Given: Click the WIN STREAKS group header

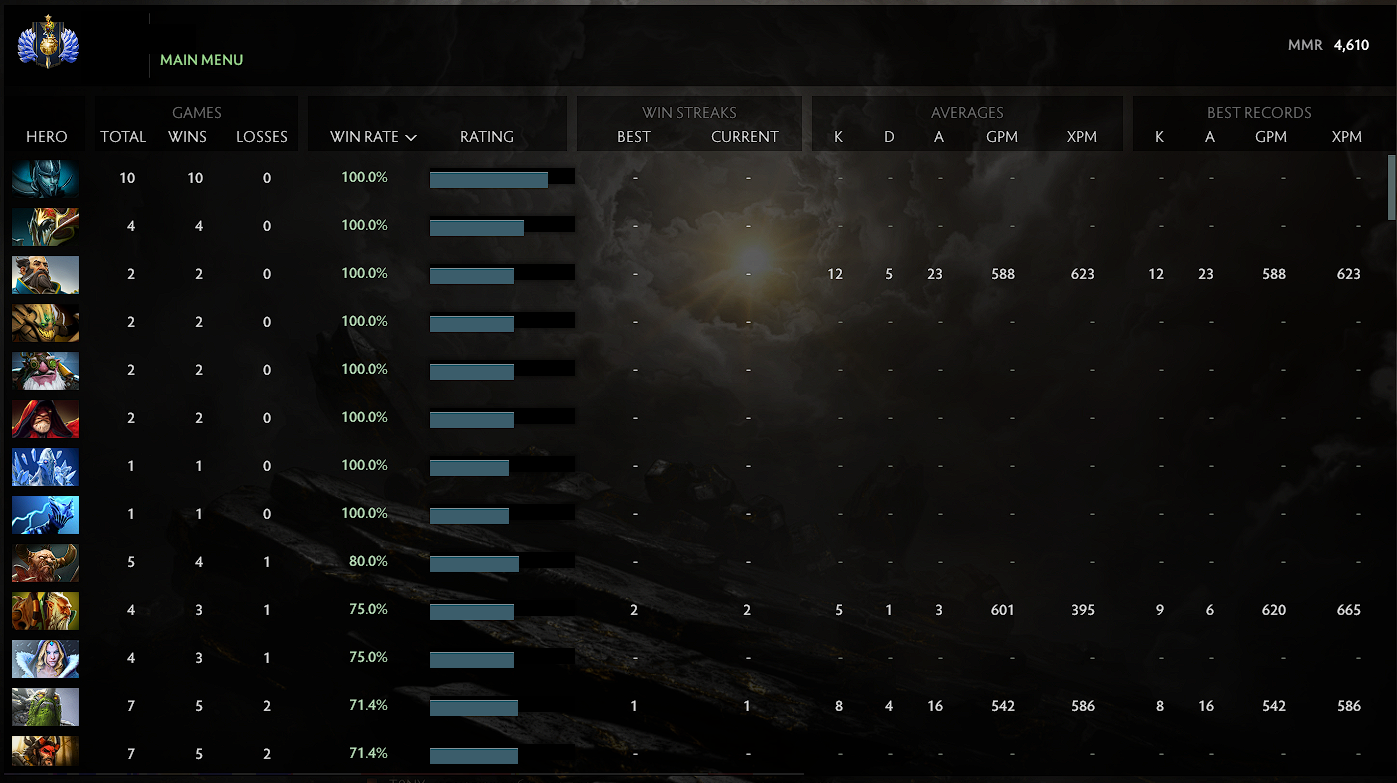Looking at the screenshot, I should [689, 113].
